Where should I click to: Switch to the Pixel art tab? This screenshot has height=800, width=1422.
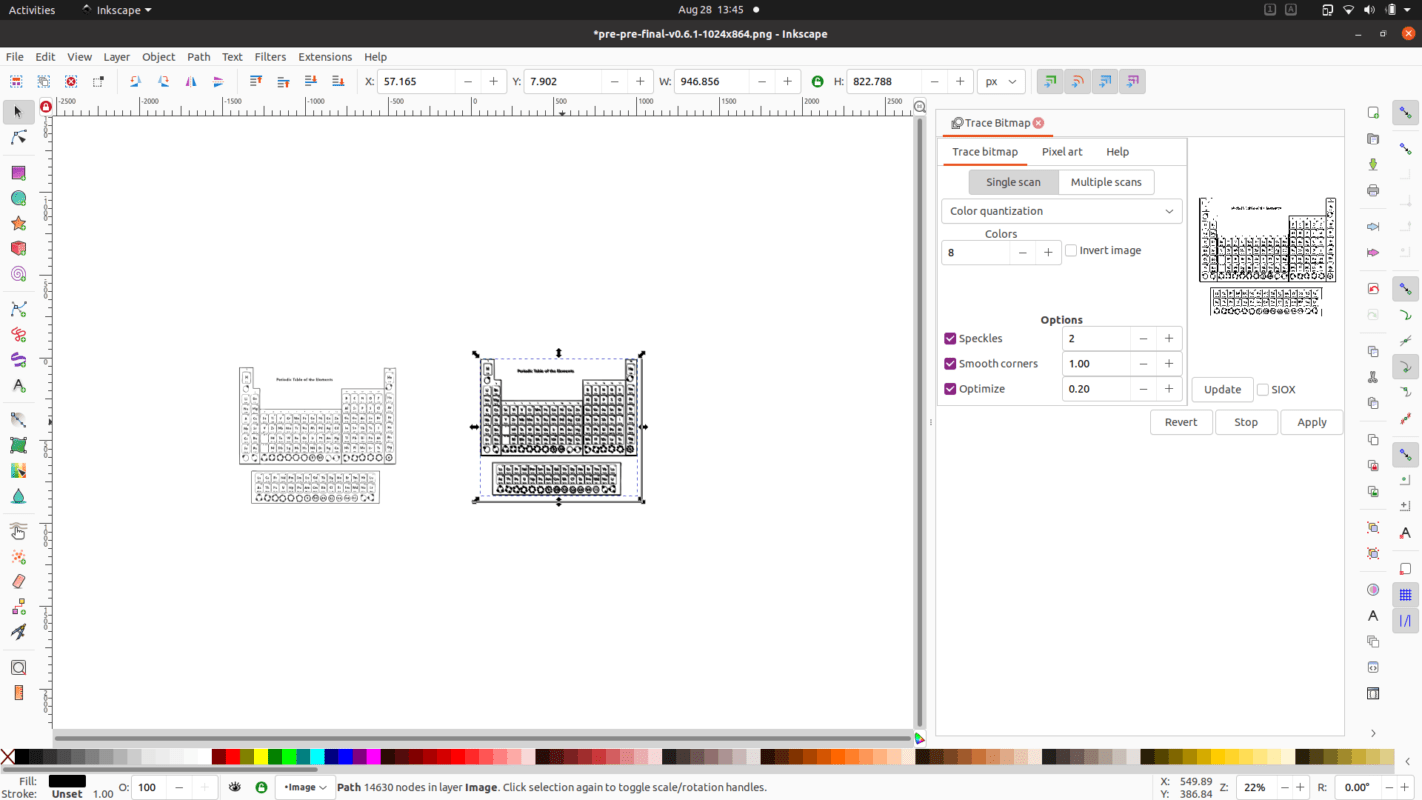(x=1062, y=151)
